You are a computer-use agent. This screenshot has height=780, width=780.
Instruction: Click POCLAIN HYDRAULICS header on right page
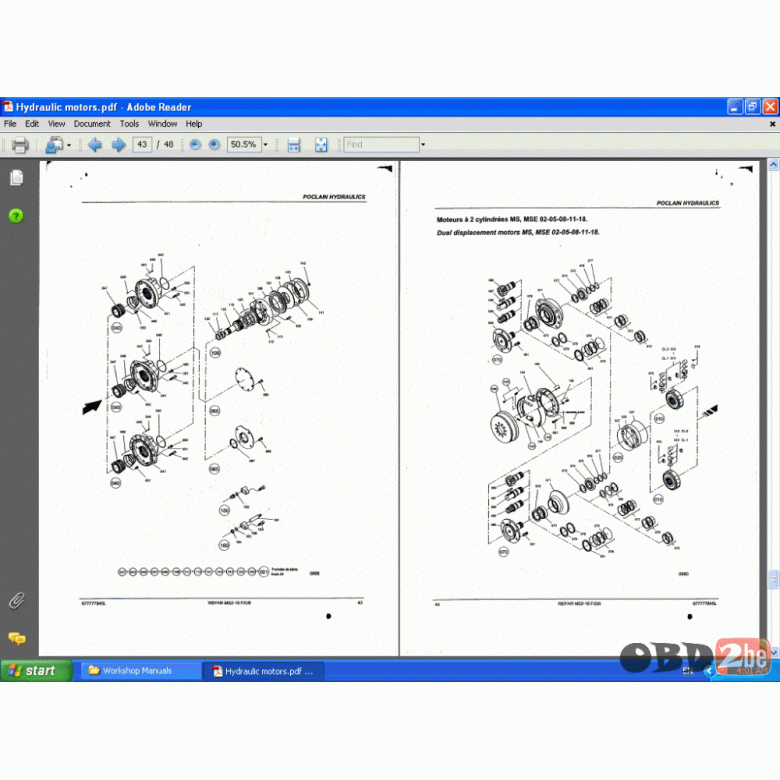click(x=687, y=203)
